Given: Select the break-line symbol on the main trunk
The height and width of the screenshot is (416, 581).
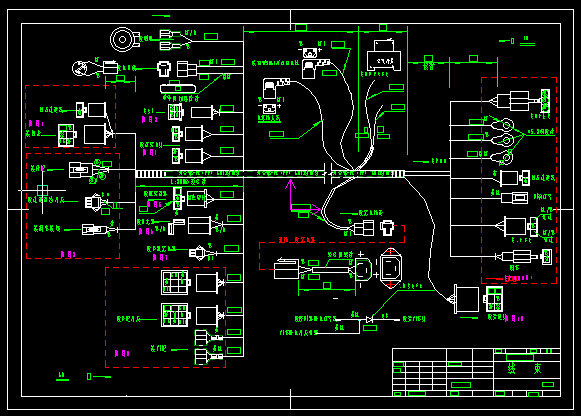Looking at the screenshot, I should [328, 173].
